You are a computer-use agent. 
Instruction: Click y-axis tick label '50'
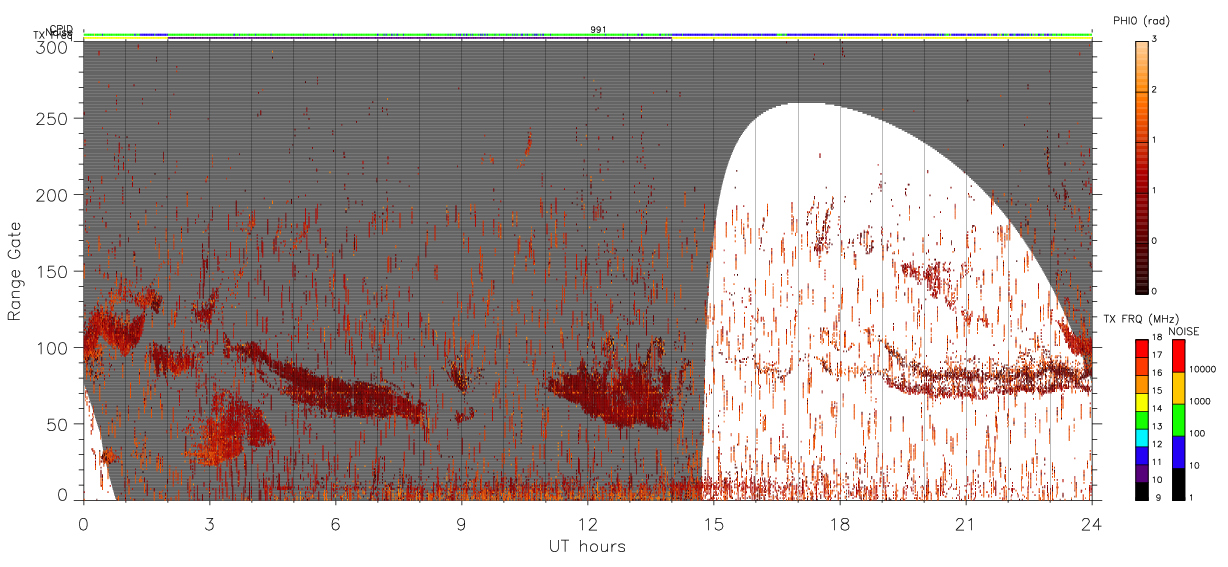click(x=56, y=424)
